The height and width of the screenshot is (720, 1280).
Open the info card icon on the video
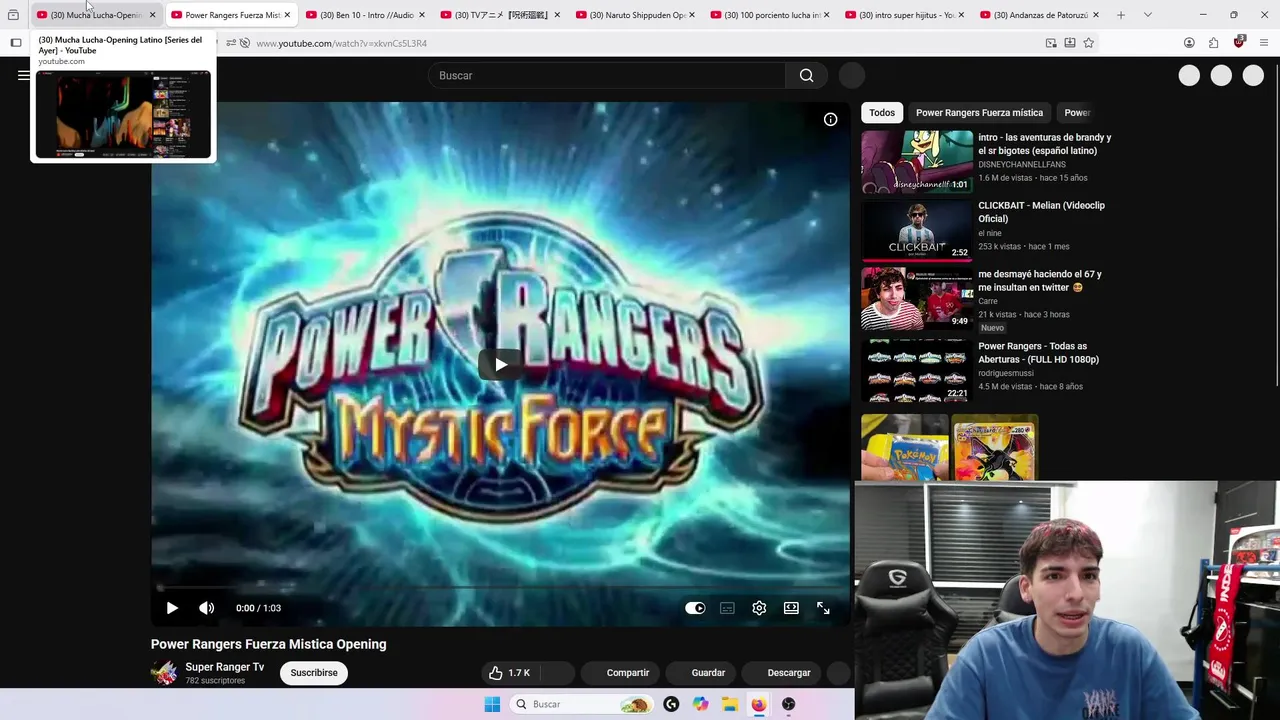tap(830, 120)
